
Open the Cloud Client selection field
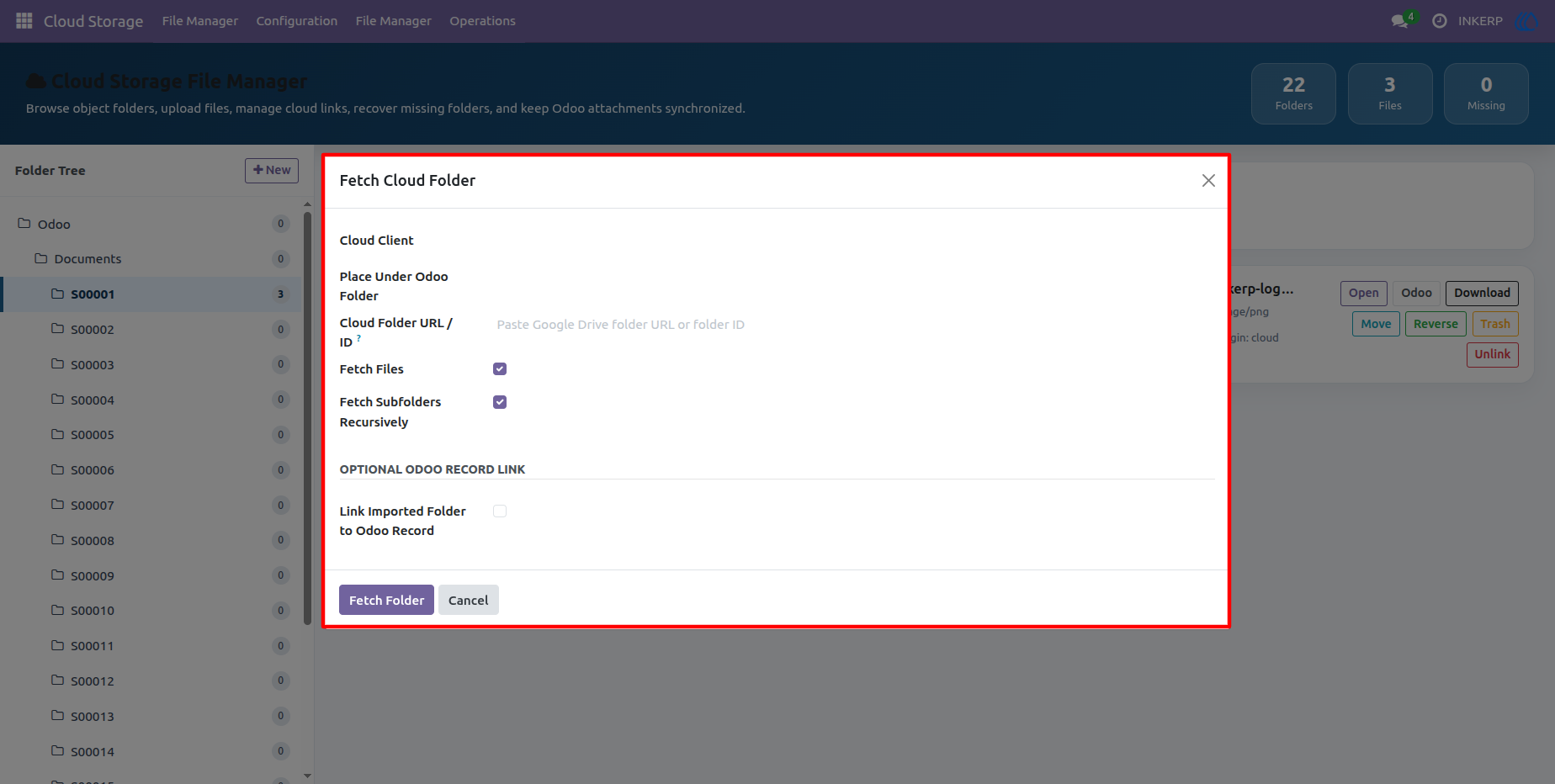[853, 241]
